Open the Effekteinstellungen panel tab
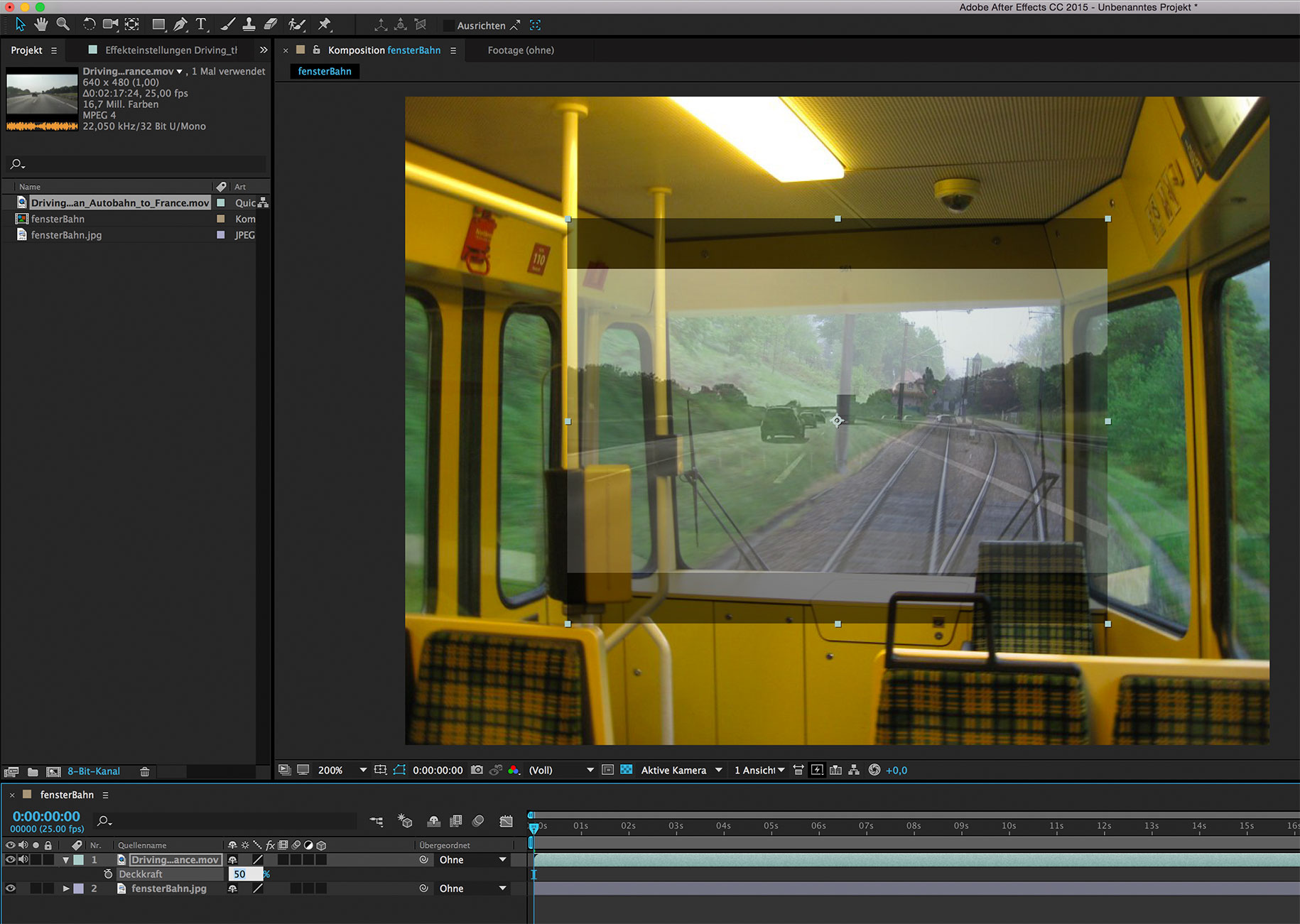The width and height of the screenshot is (1300, 924). (170, 50)
